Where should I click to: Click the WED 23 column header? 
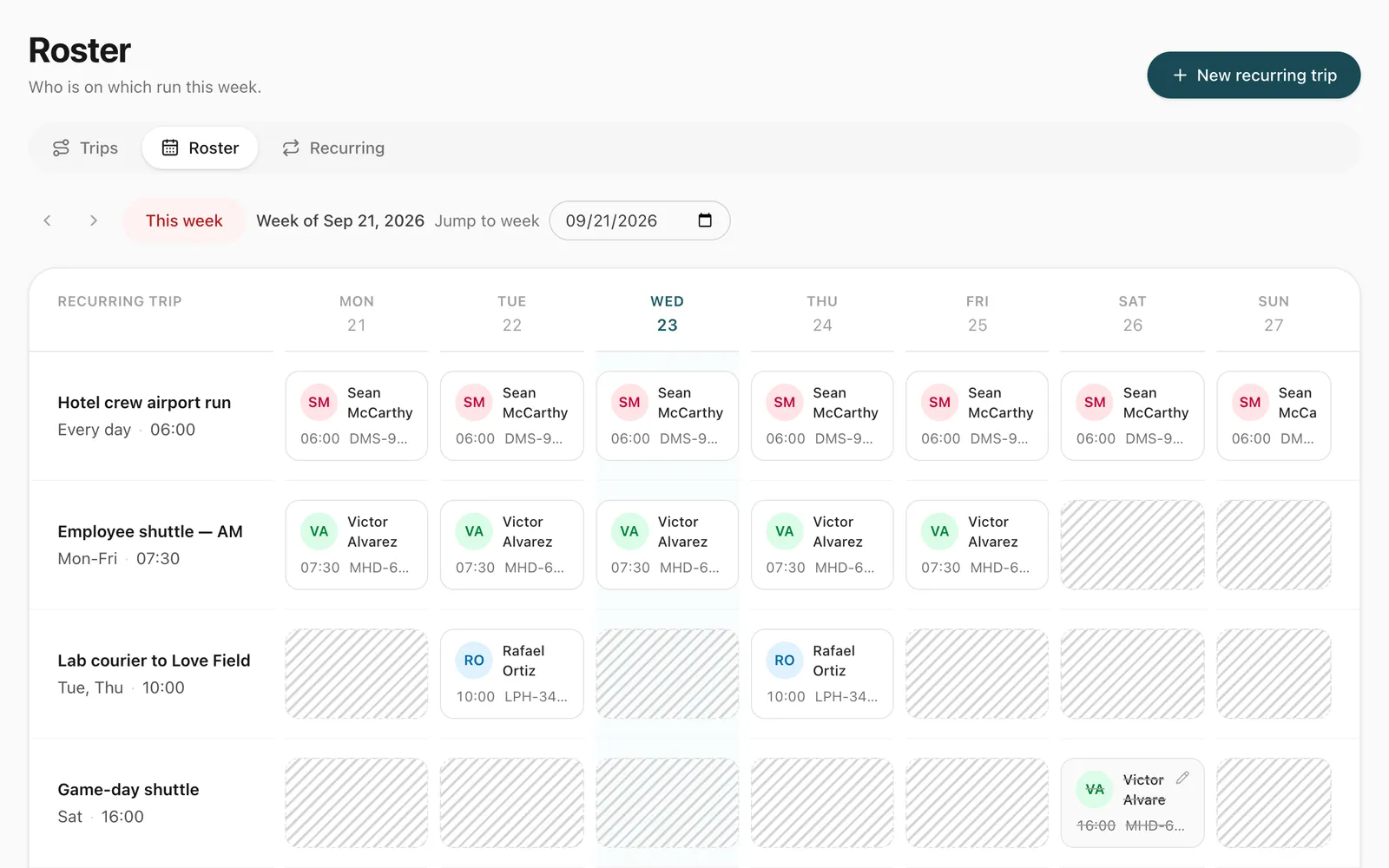click(x=668, y=313)
